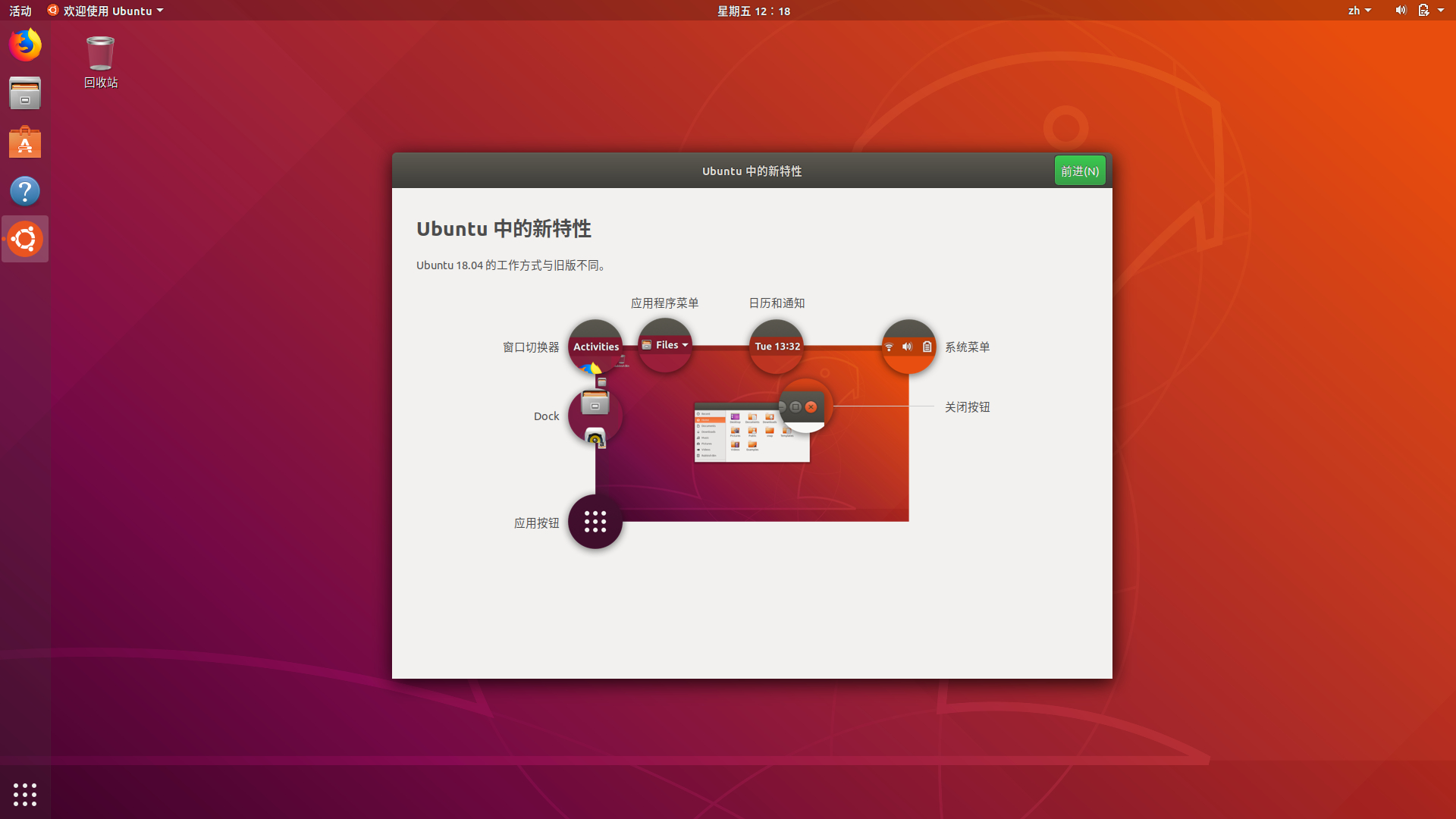
Task: Open the Files manager dock icon
Action: pyautogui.click(x=25, y=93)
